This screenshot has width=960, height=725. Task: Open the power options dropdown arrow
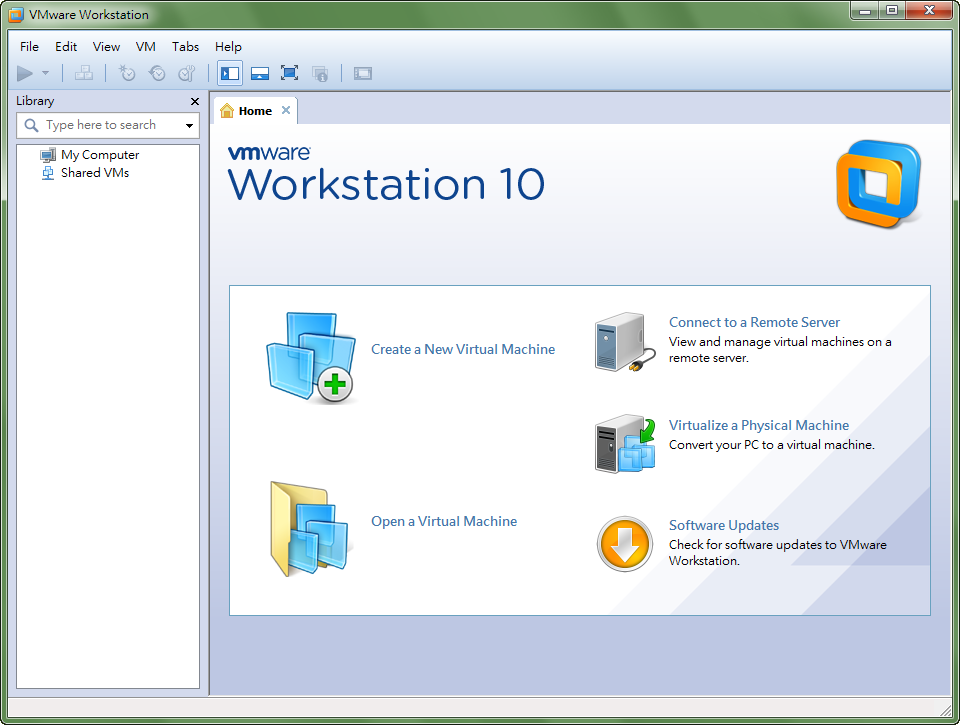(x=45, y=73)
